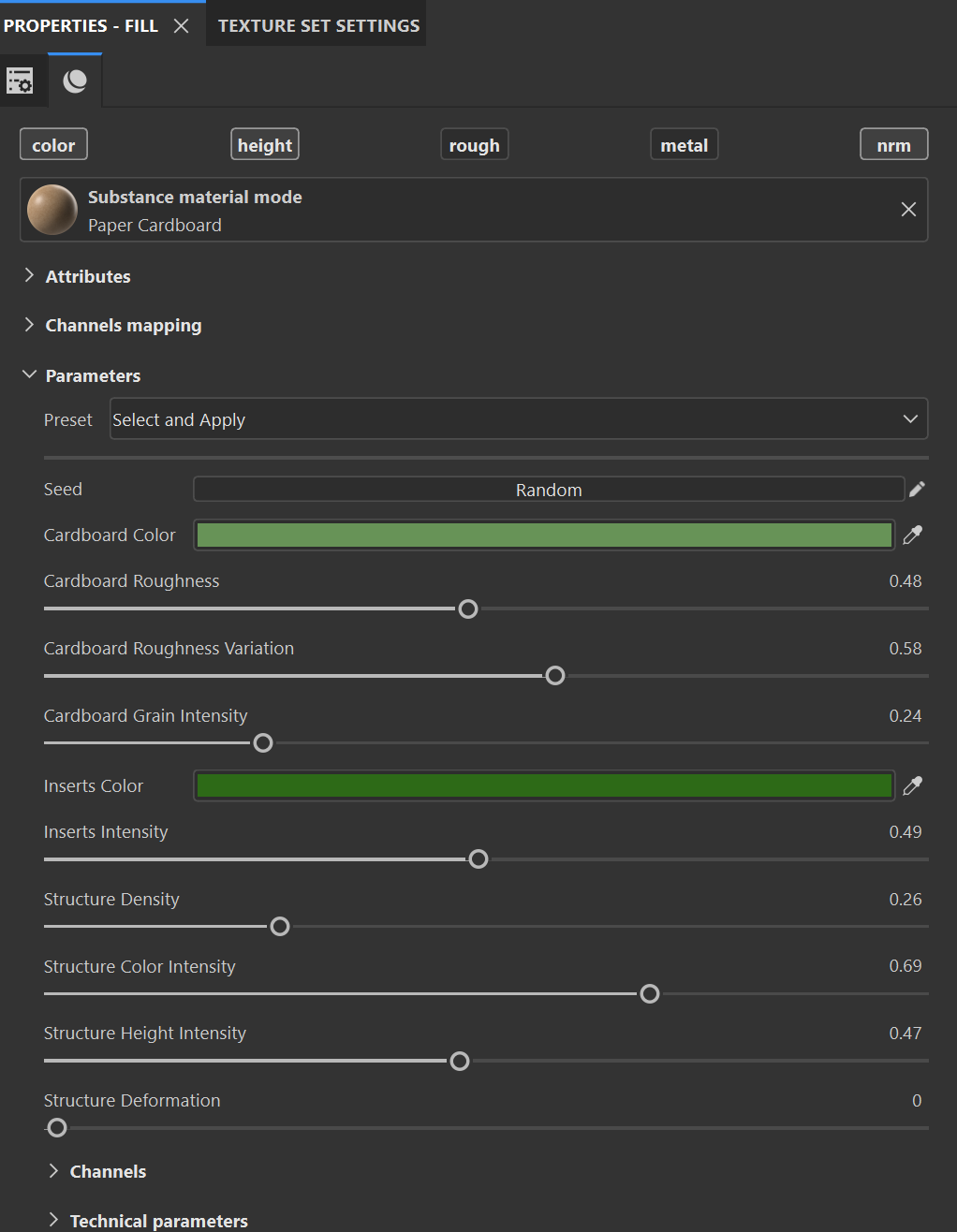Open the fill settings list icon tab
This screenshot has height=1232, width=957.
pos(20,81)
